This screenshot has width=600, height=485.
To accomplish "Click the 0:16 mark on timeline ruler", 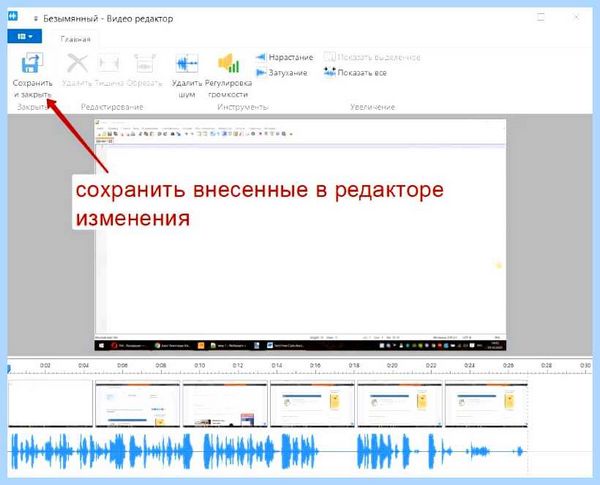I will coord(315,366).
